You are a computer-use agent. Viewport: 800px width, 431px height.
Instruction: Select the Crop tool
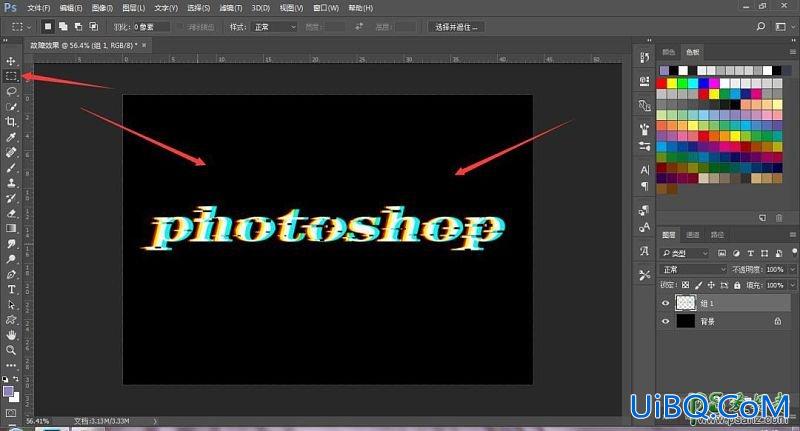pos(11,121)
